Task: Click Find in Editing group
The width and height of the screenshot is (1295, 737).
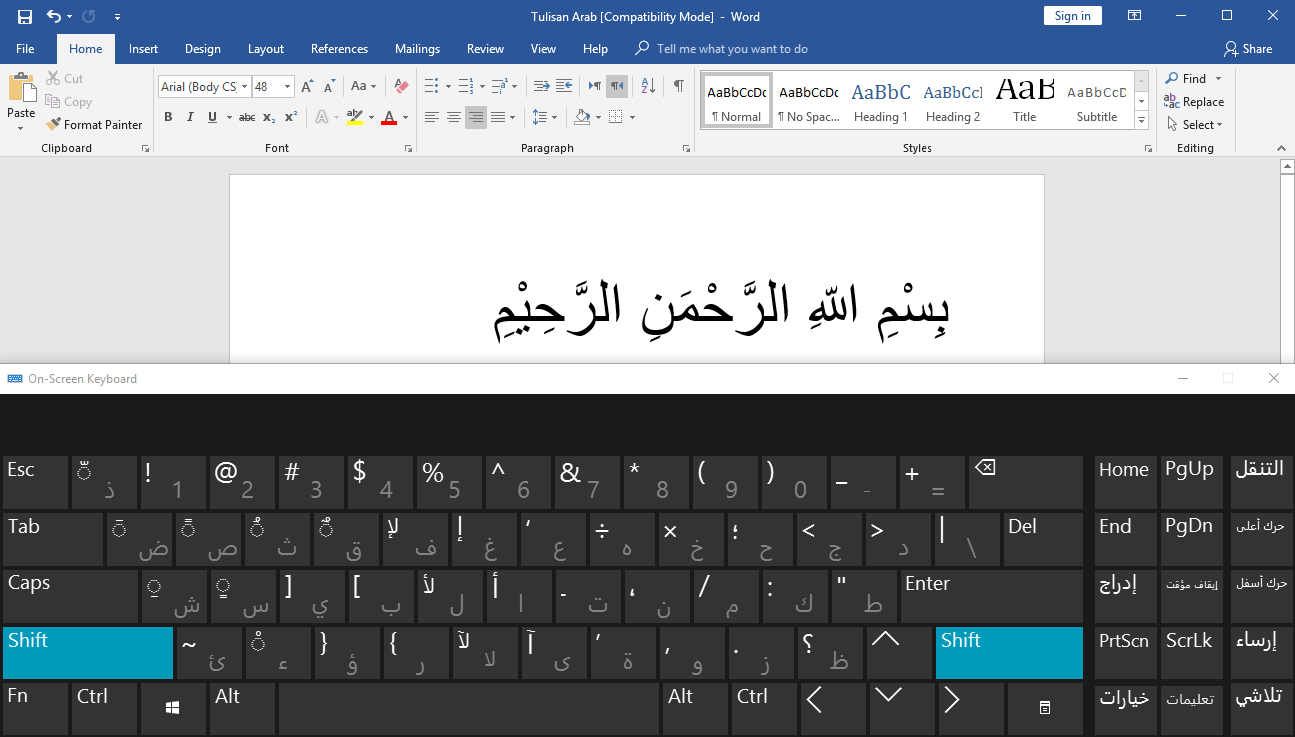Action: pos(1186,79)
